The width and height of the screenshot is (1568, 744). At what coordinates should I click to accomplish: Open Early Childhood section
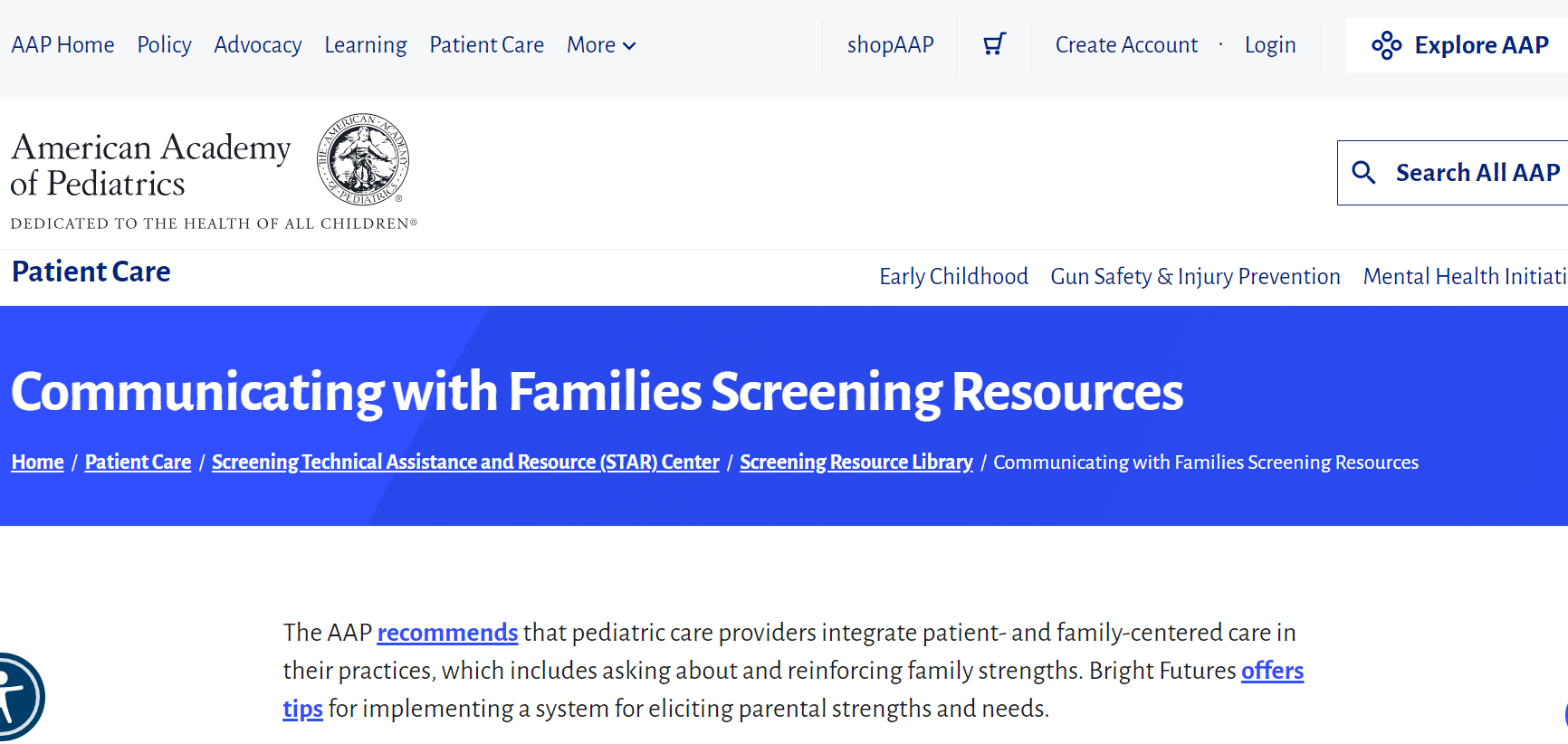pyautogui.click(x=953, y=276)
